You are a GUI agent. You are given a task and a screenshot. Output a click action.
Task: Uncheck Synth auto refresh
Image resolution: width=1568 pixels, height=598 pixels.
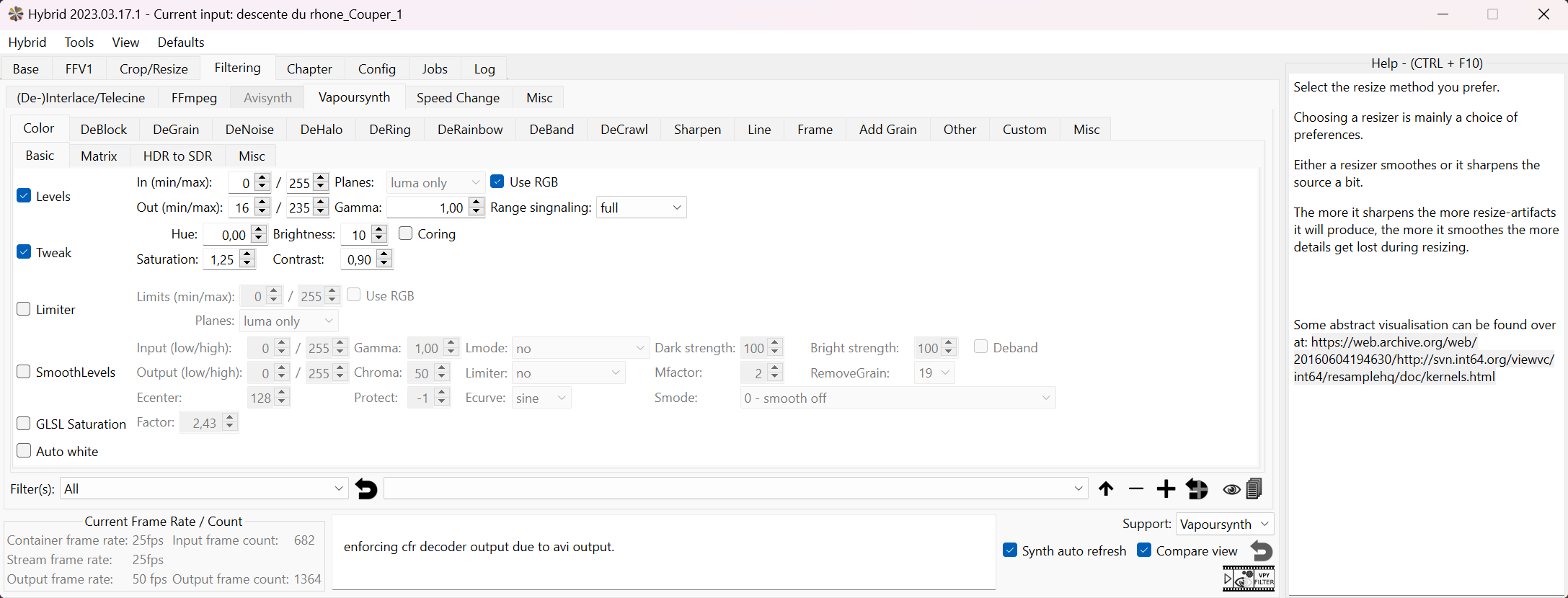point(1010,550)
